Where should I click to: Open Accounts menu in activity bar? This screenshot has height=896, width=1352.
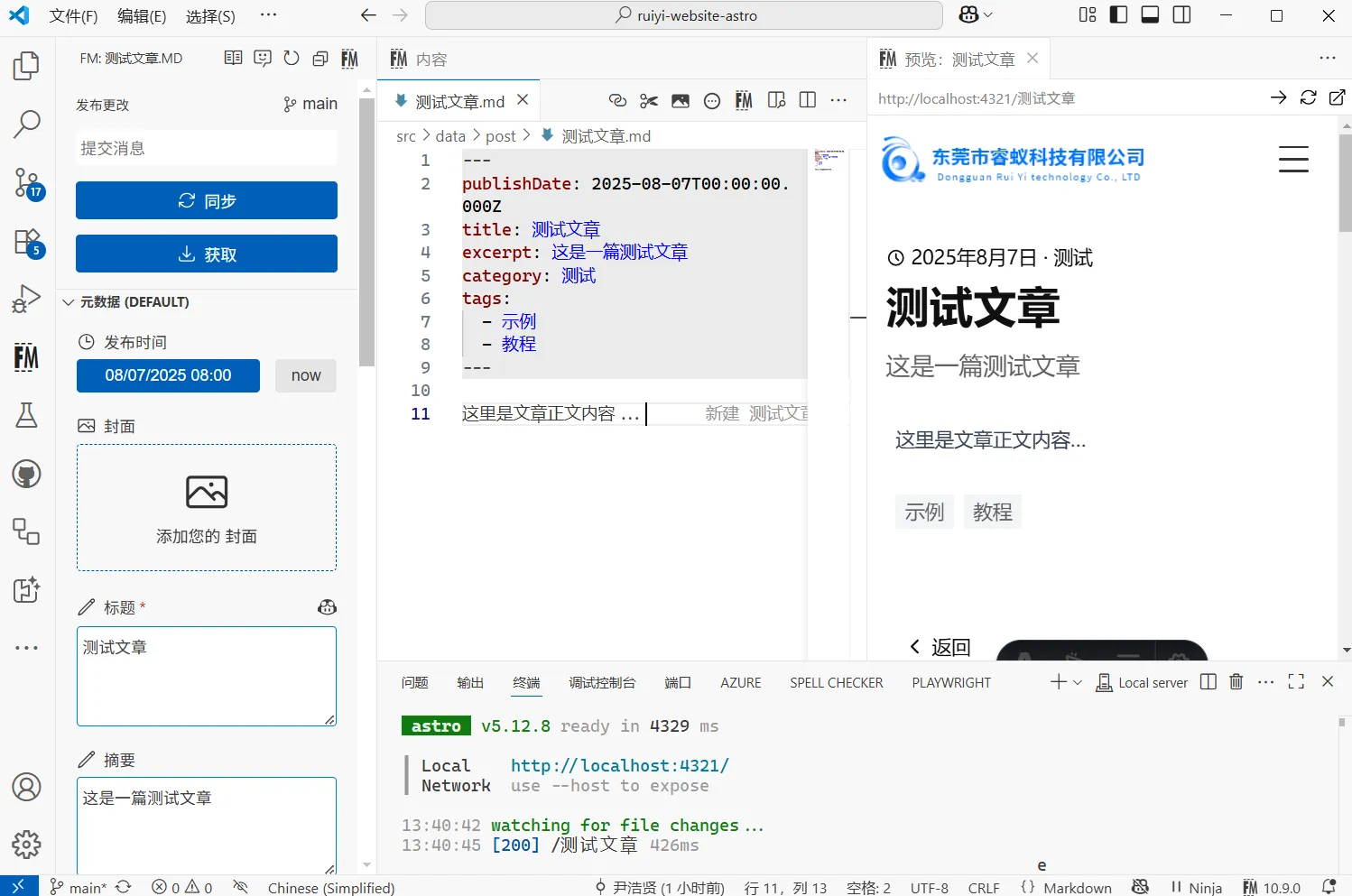[x=27, y=787]
